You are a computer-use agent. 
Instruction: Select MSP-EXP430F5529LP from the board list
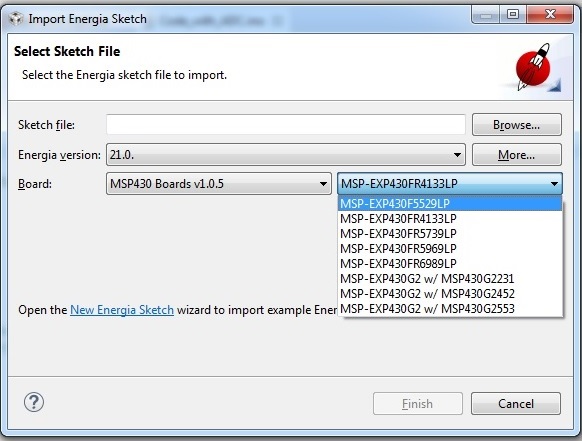[x=450, y=203]
